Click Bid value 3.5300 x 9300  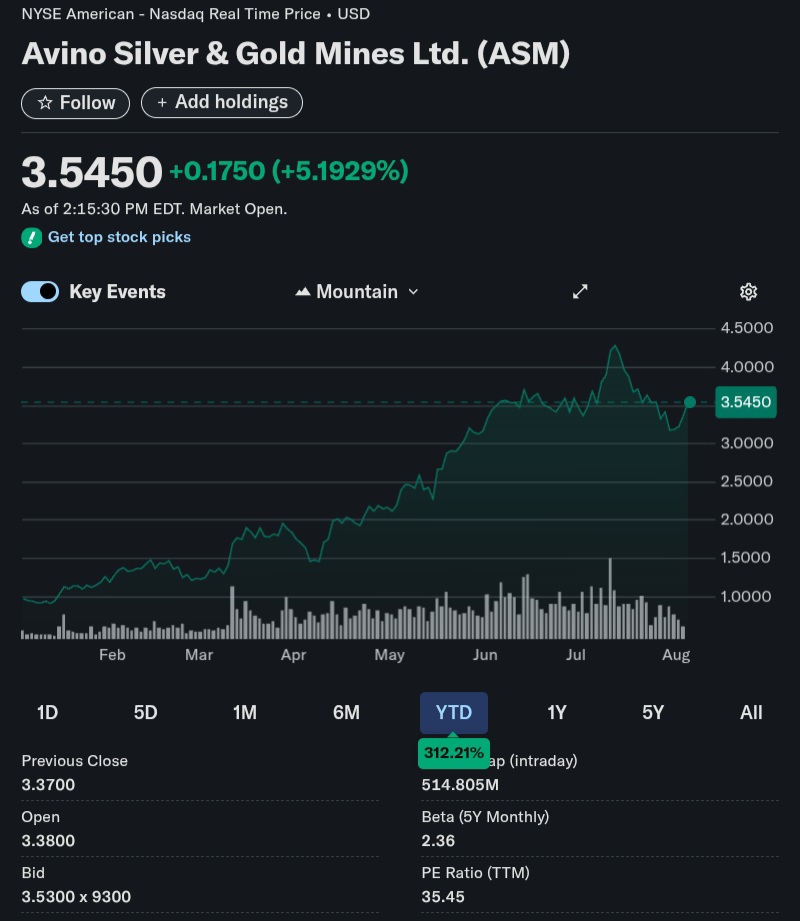coord(76,897)
